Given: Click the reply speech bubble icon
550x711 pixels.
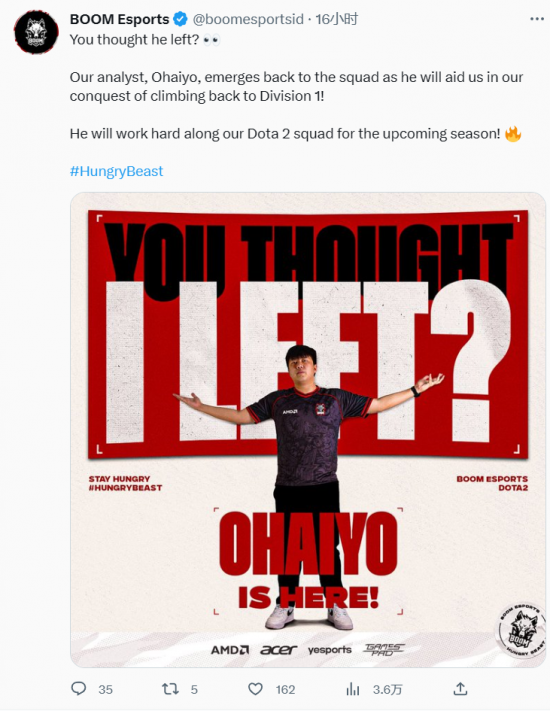Looking at the screenshot, I should (79, 689).
